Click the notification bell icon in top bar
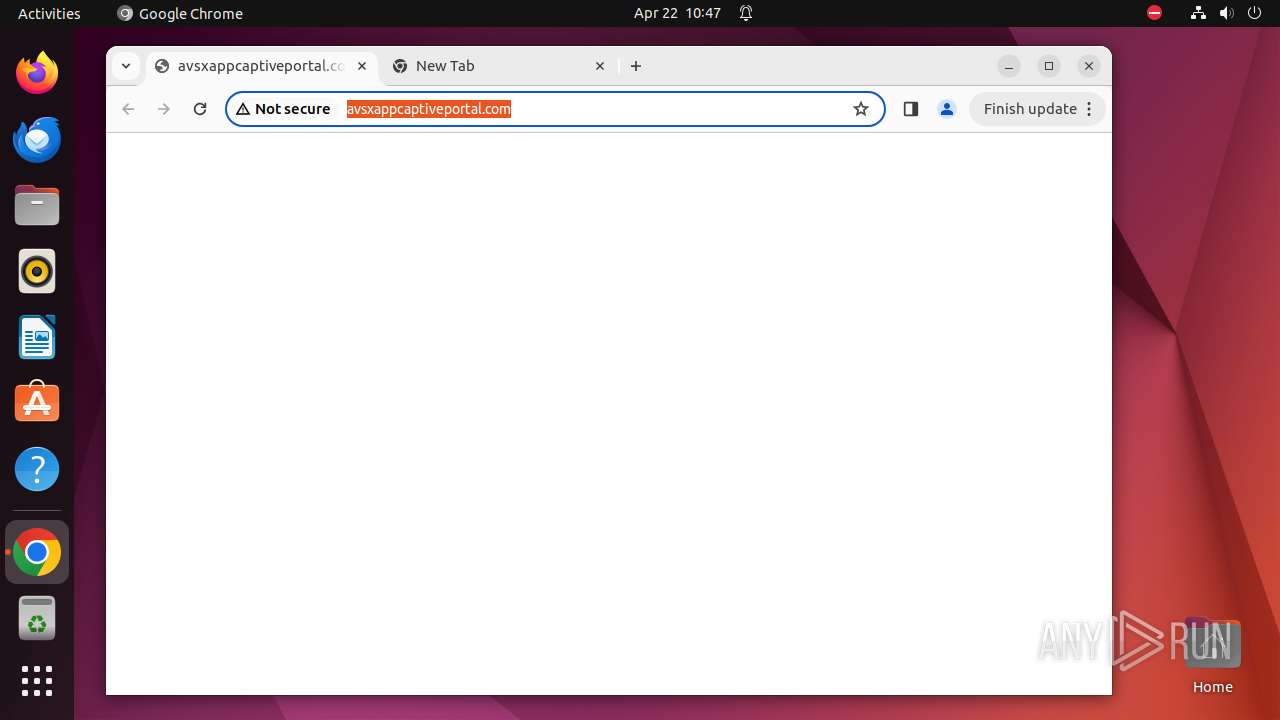Viewport: 1280px width, 720px height. [x=746, y=13]
